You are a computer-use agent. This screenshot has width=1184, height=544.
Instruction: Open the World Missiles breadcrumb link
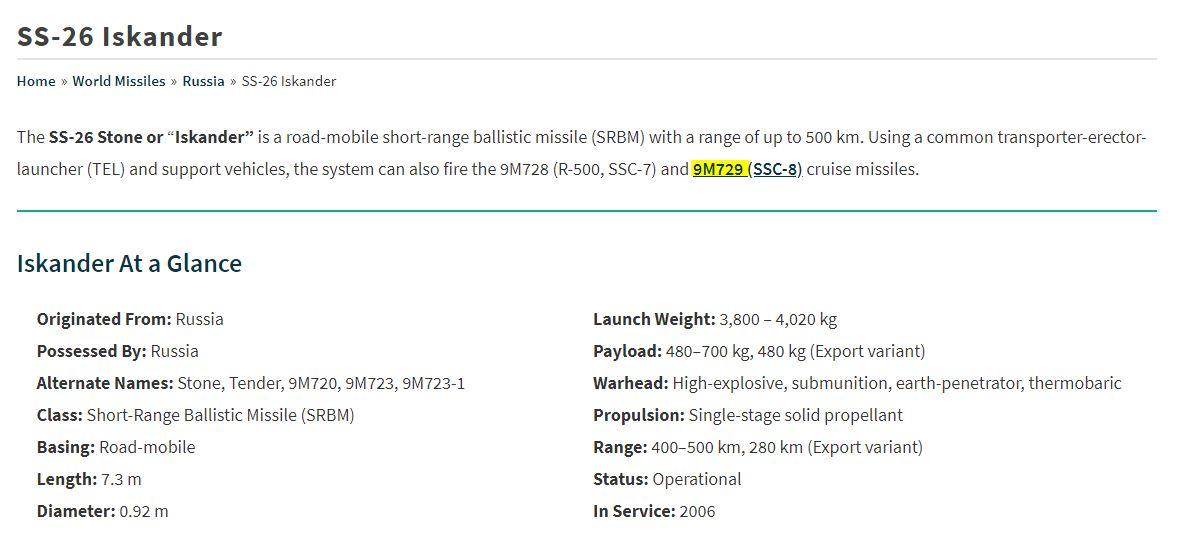pyautogui.click(x=118, y=81)
